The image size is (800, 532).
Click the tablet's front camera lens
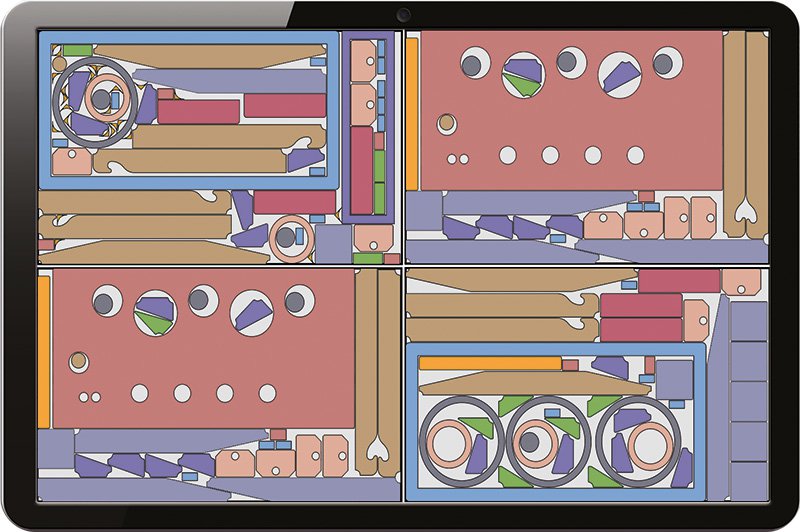point(403,15)
